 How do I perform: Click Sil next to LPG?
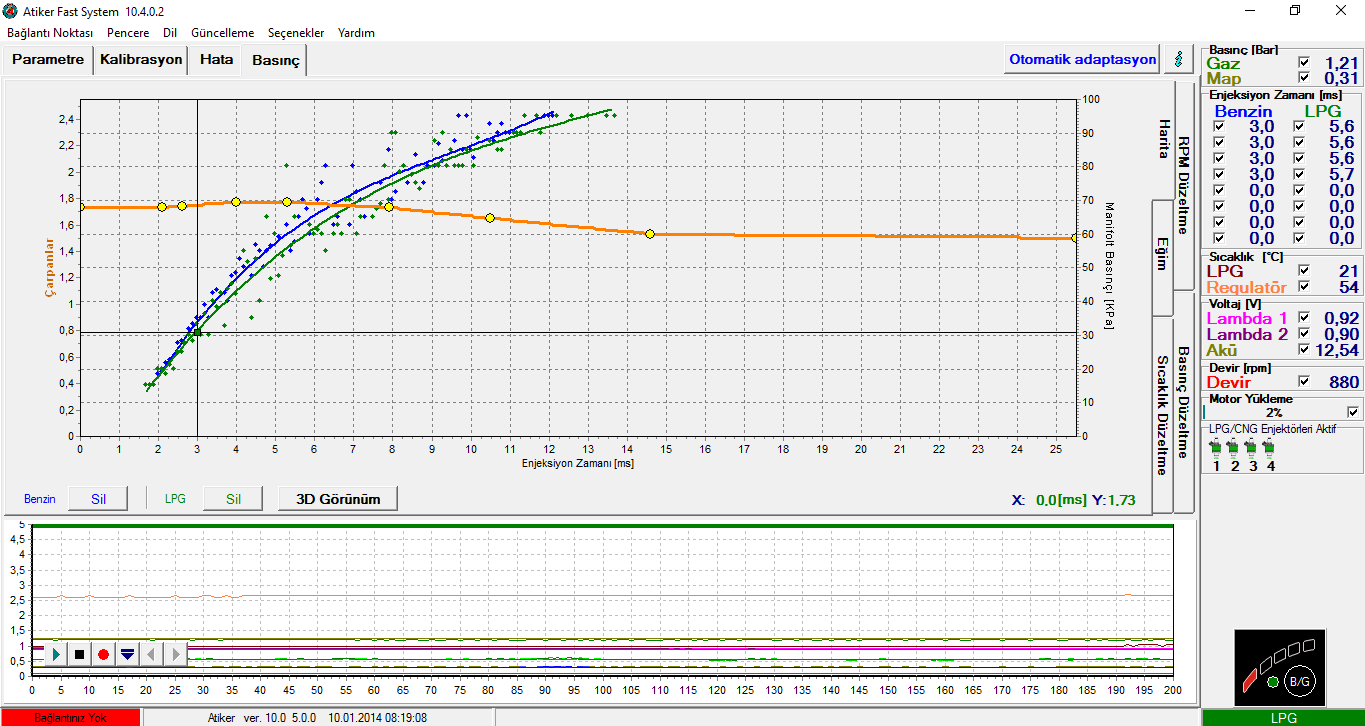pos(233,498)
